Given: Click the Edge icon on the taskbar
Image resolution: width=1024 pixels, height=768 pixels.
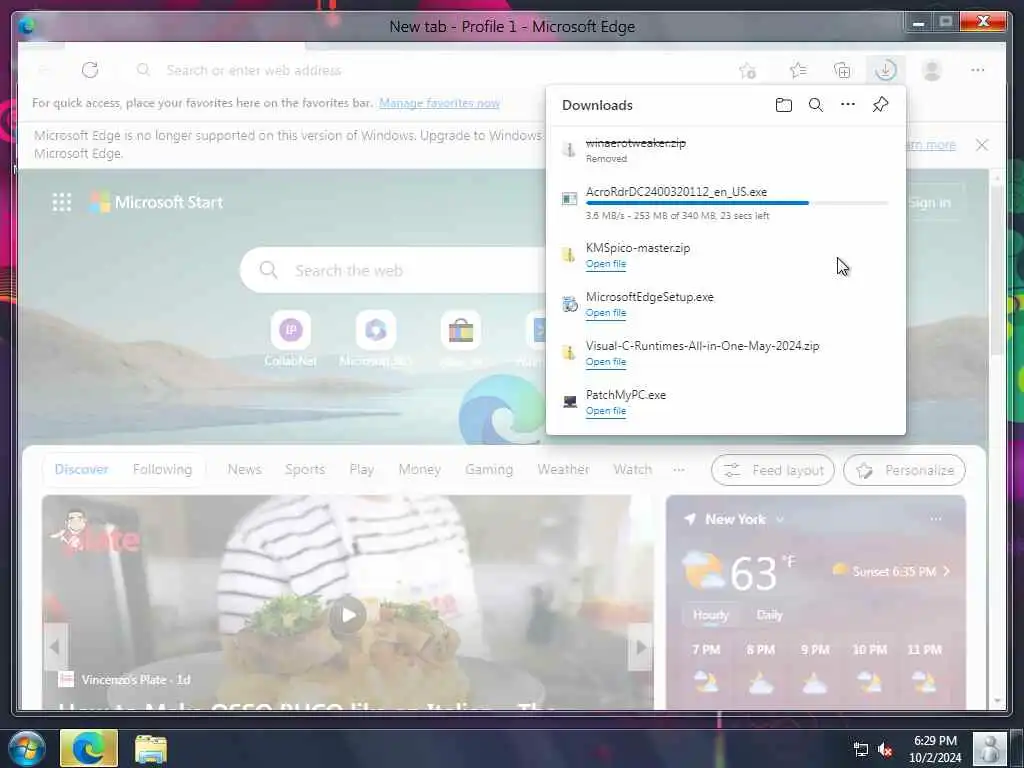Looking at the screenshot, I should click(89, 748).
